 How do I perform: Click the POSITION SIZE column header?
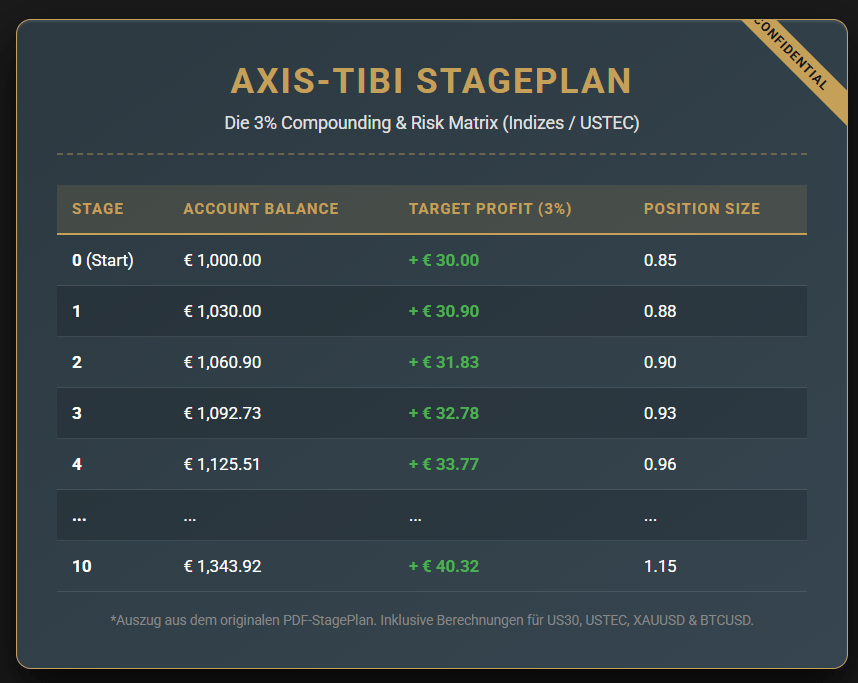702,209
